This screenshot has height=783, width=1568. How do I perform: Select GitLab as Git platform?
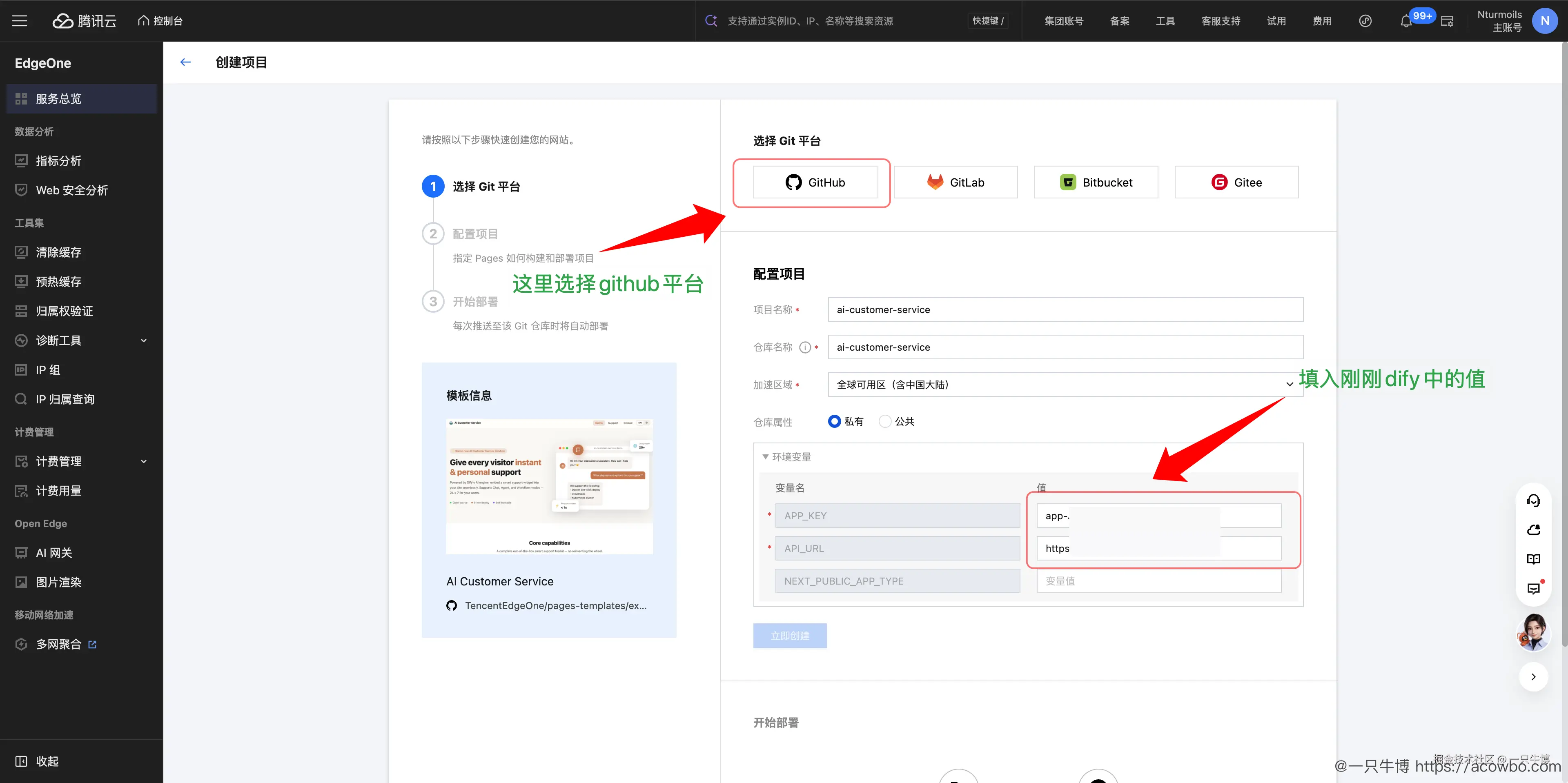[955, 182]
